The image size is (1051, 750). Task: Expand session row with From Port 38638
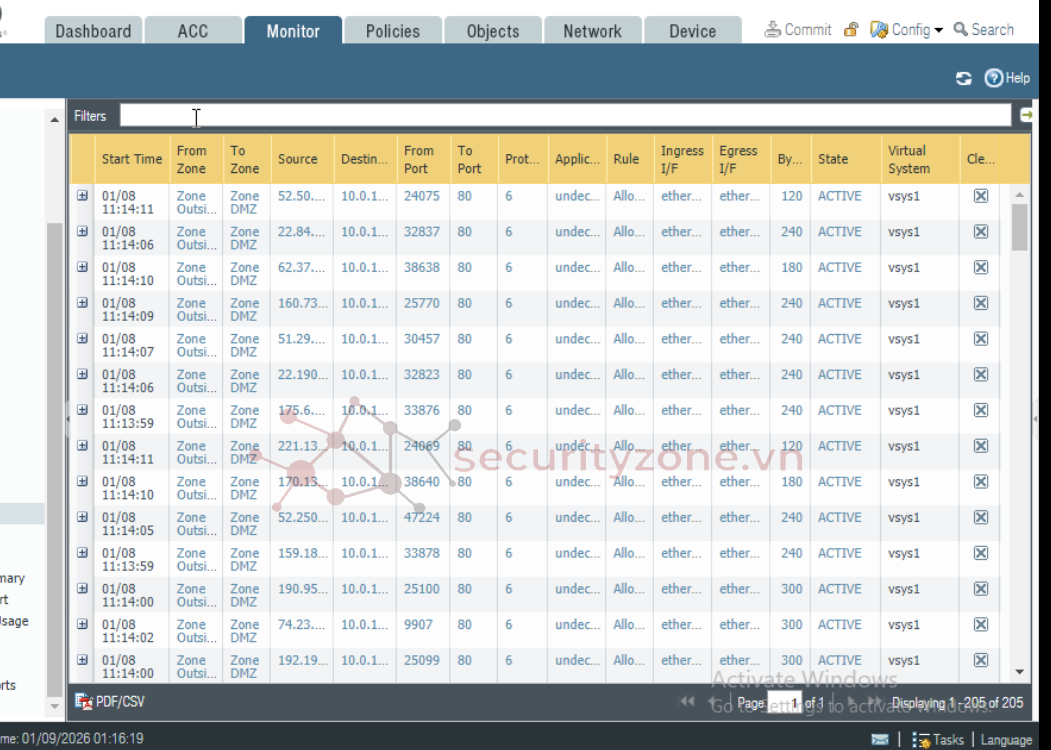pyautogui.click(x=83, y=267)
